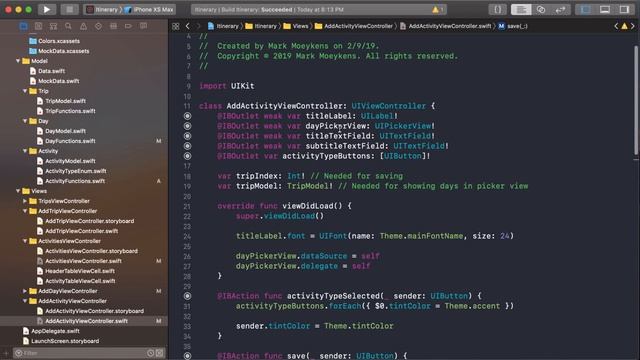This screenshot has width=640, height=360.
Task: Show the symbol navigator tab
Action: pyautogui.click(x=53, y=26)
